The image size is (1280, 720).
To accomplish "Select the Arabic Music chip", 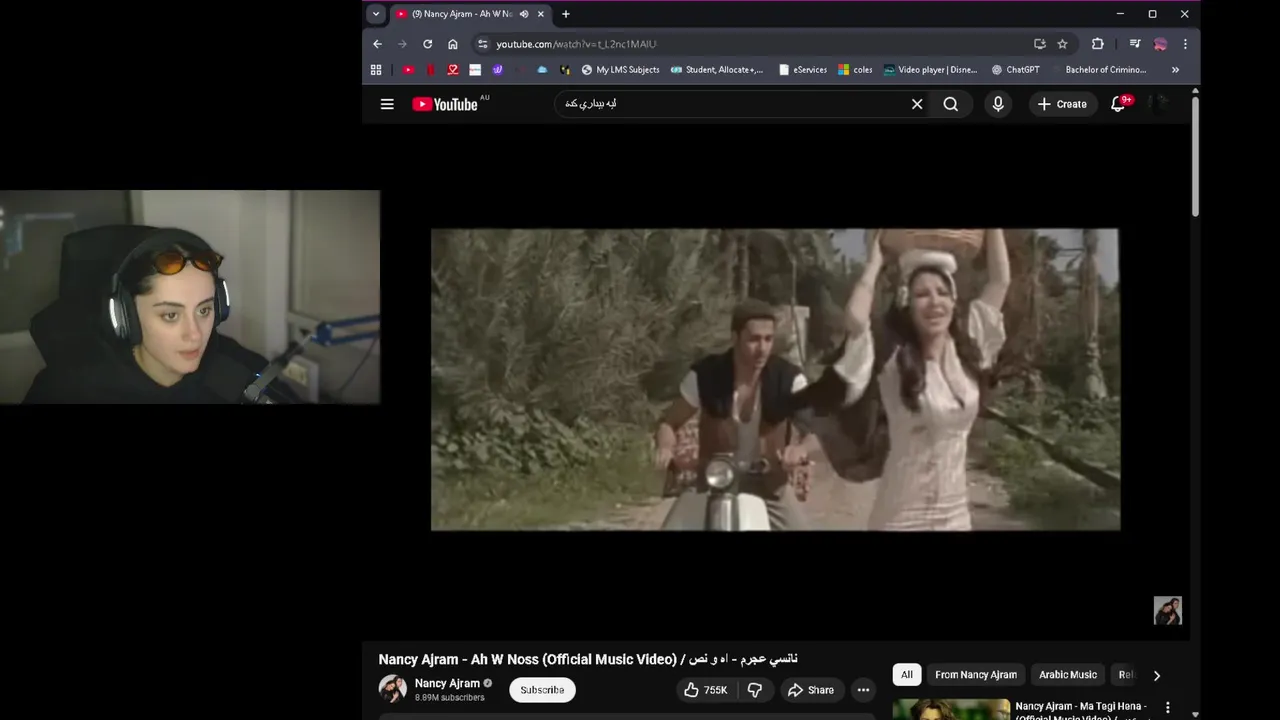I will point(1068,675).
